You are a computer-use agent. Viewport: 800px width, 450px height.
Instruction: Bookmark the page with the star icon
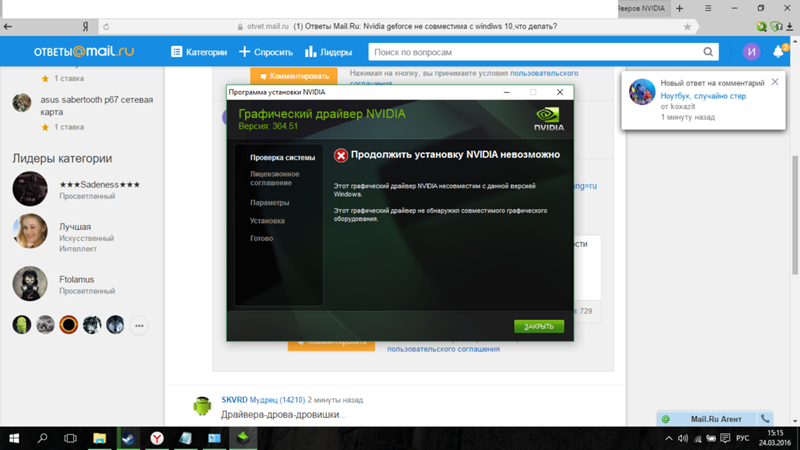point(687,27)
